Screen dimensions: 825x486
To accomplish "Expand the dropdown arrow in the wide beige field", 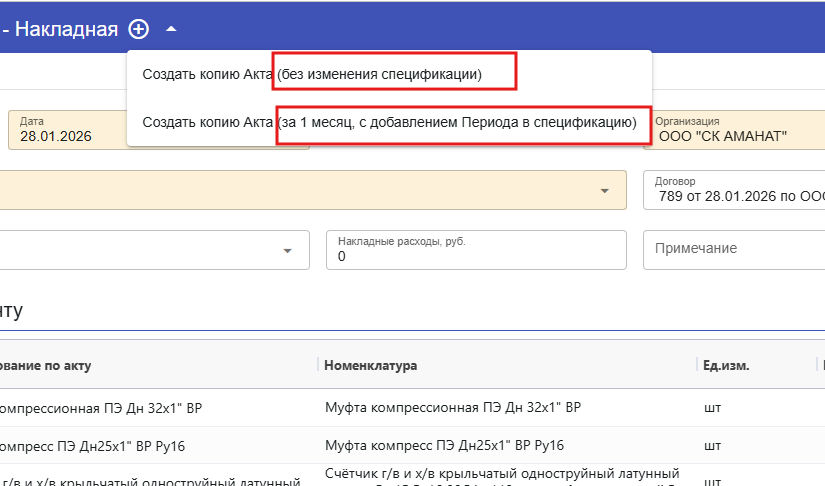I will pos(605,191).
